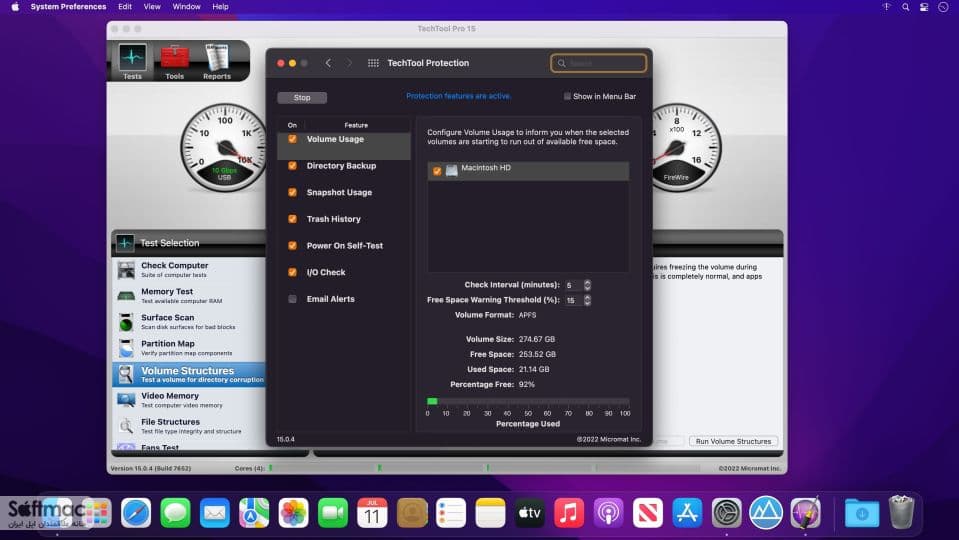Click the Search field in TechTool Protection
The height and width of the screenshot is (540, 959).
coord(598,63)
